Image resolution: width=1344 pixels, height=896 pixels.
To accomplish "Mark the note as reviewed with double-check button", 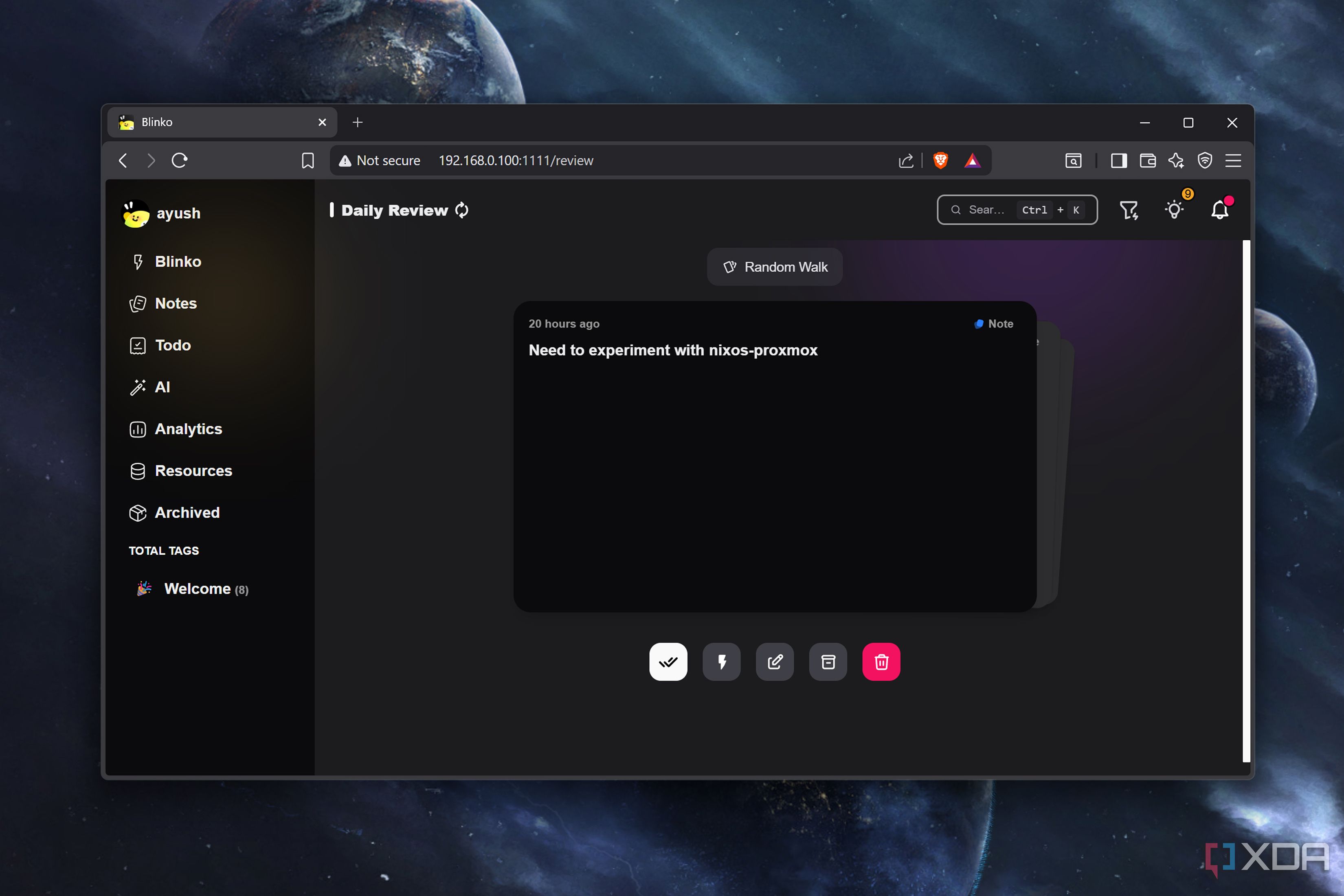I will (x=668, y=662).
